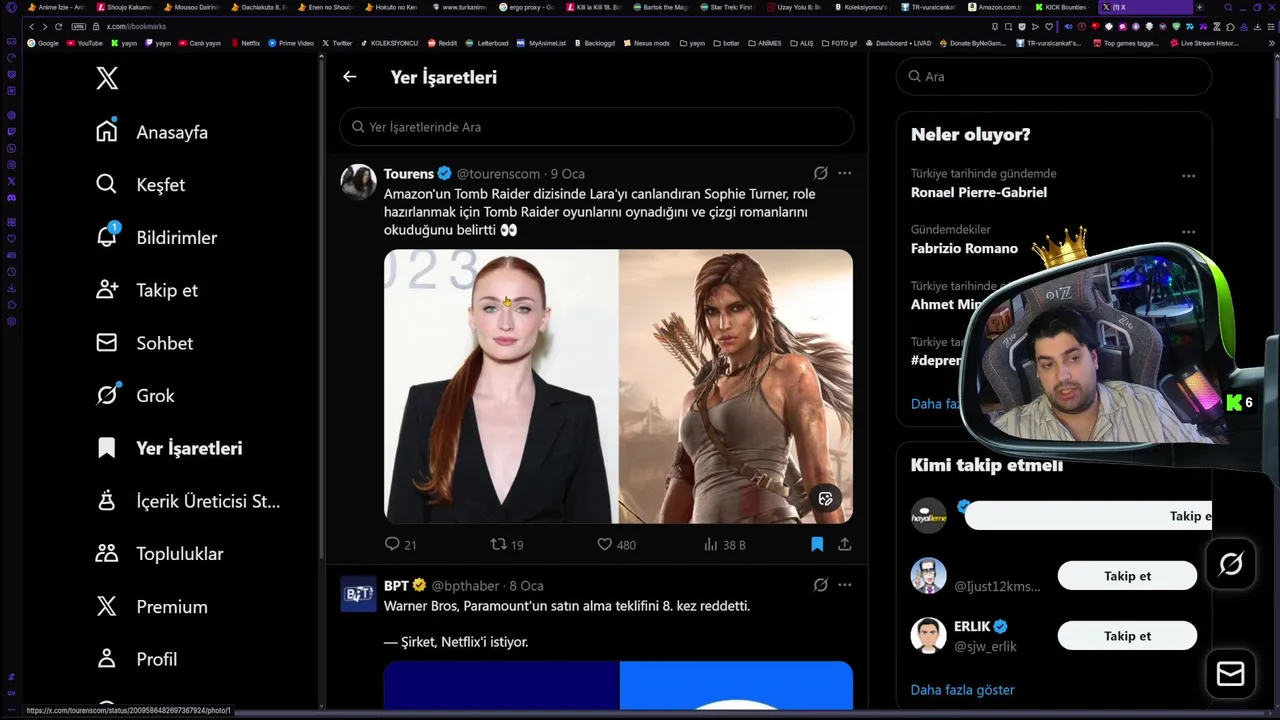
Task: Open the Fabrizio Romano trend
Action: tap(964, 248)
